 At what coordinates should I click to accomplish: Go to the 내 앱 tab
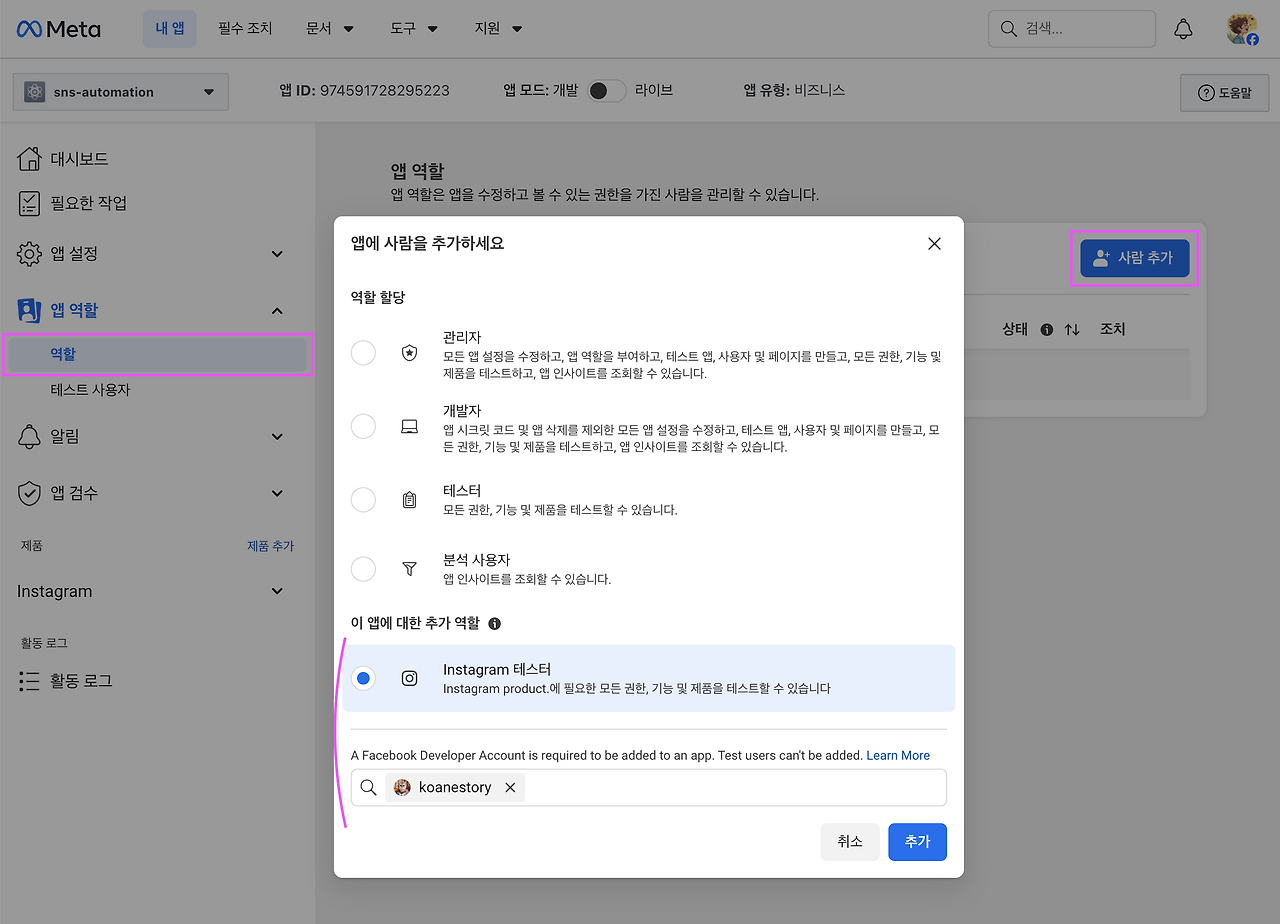(x=170, y=29)
